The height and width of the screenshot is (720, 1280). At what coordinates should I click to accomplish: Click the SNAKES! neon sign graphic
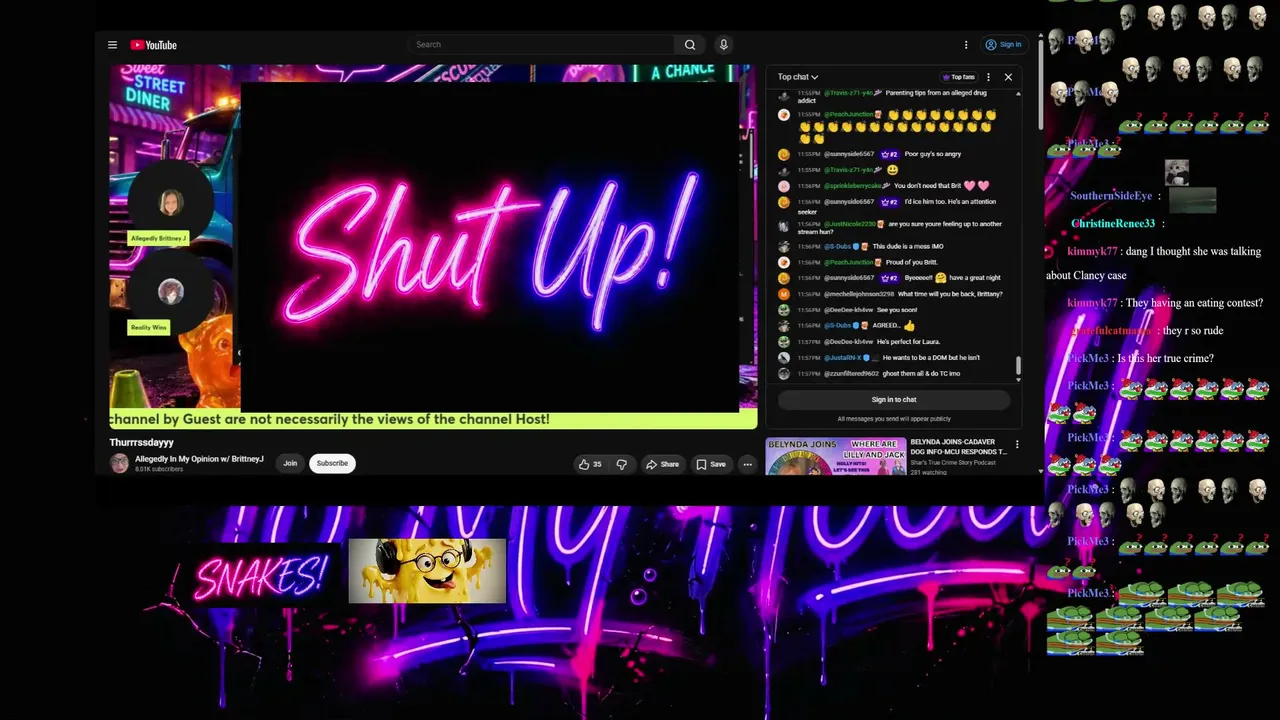click(x=260, y=577)
